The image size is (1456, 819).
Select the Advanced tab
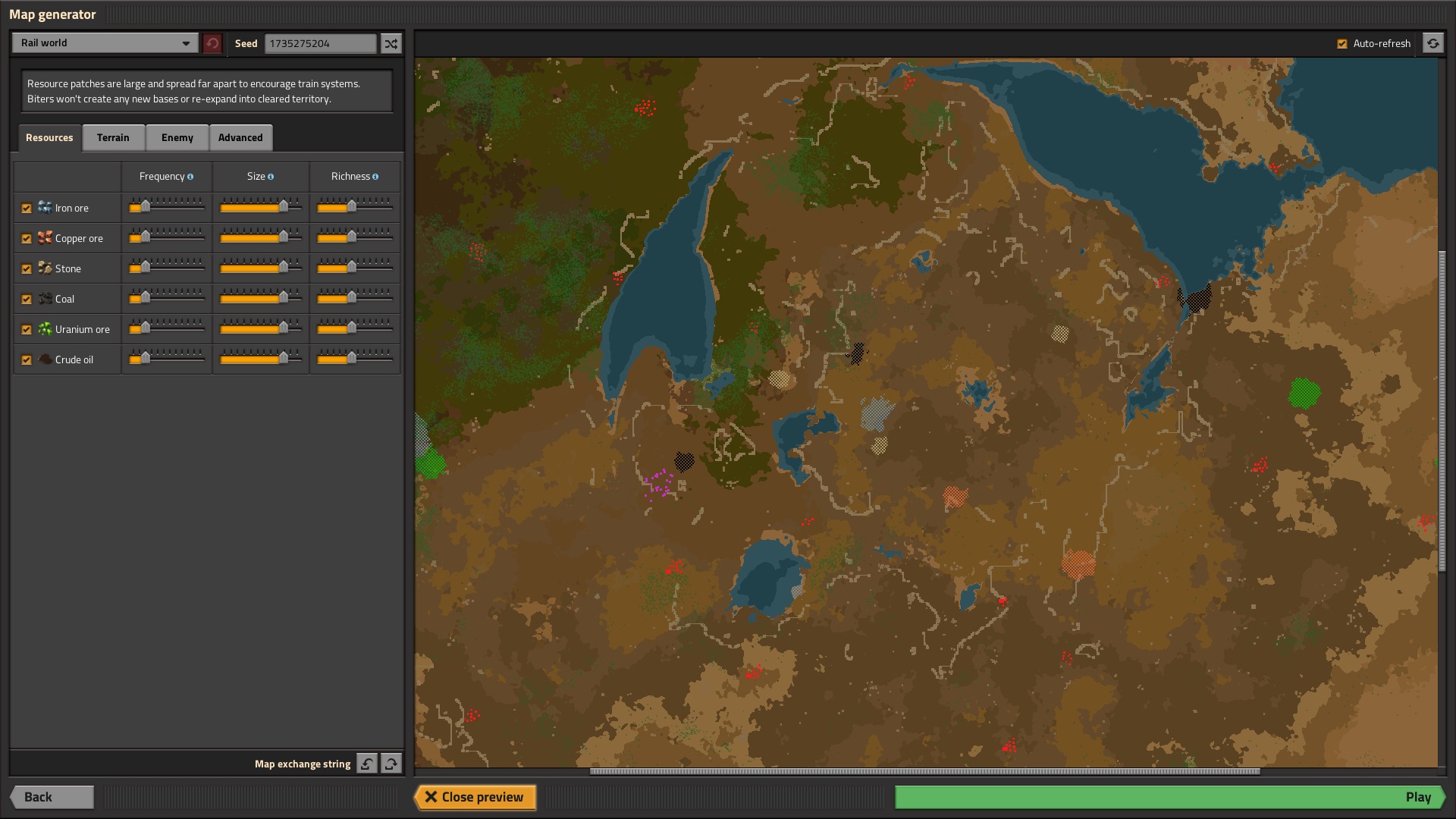point(240,137)
